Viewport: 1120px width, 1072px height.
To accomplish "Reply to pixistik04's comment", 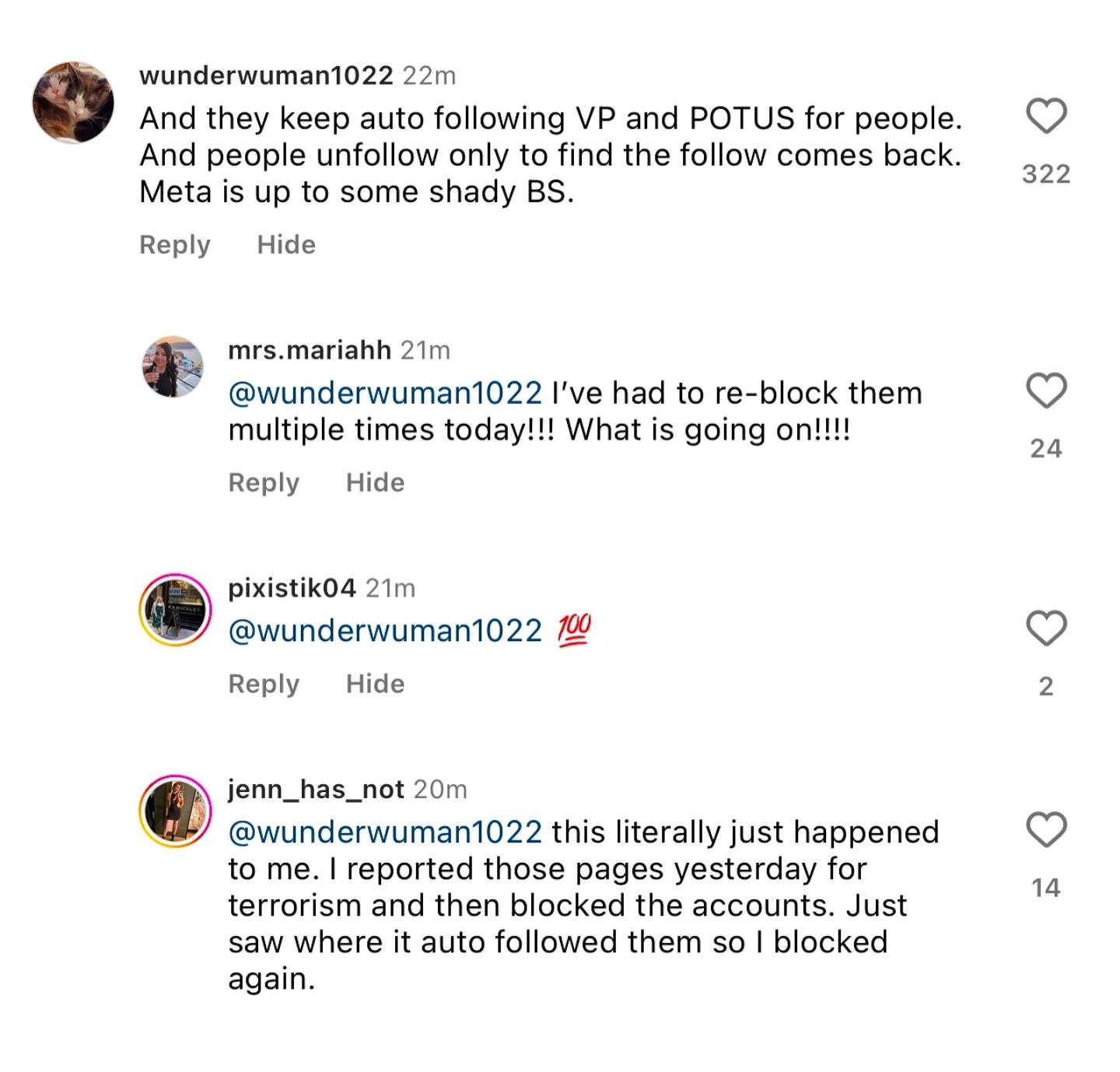I will click(x=264, y=685).
